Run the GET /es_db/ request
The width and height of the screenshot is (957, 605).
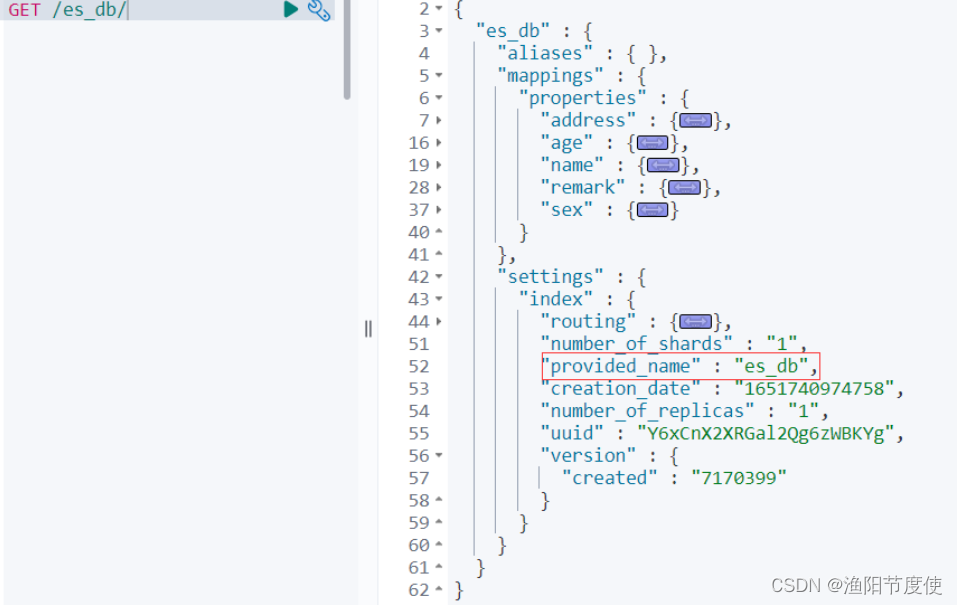[x=291, y=9]
